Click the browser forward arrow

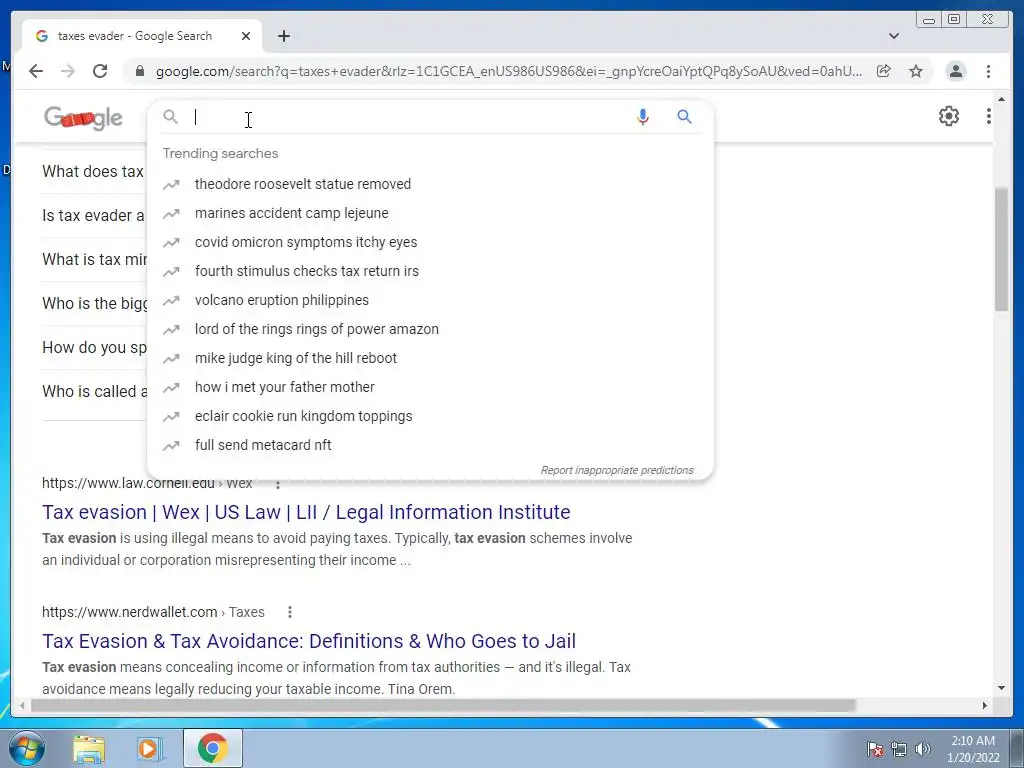[x=68, y=71]
